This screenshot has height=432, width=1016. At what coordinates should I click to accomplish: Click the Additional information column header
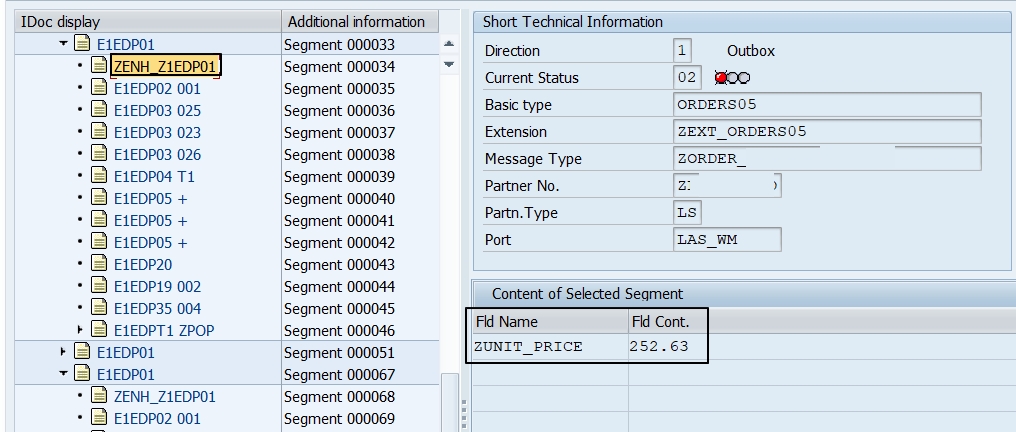coord(356,21)
